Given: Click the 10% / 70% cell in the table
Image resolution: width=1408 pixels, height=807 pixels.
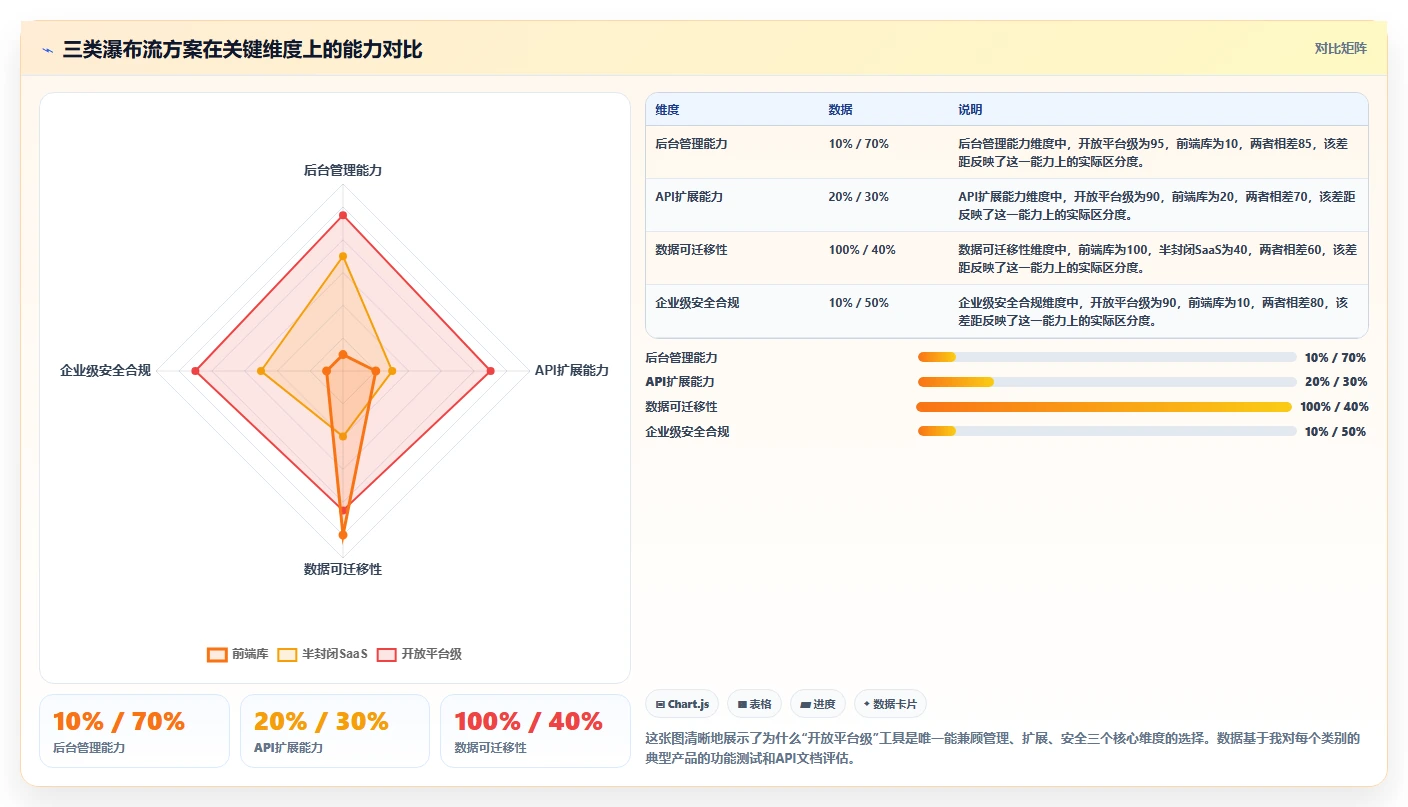Looking at the screenshot, I should click(x=858, y=144).
